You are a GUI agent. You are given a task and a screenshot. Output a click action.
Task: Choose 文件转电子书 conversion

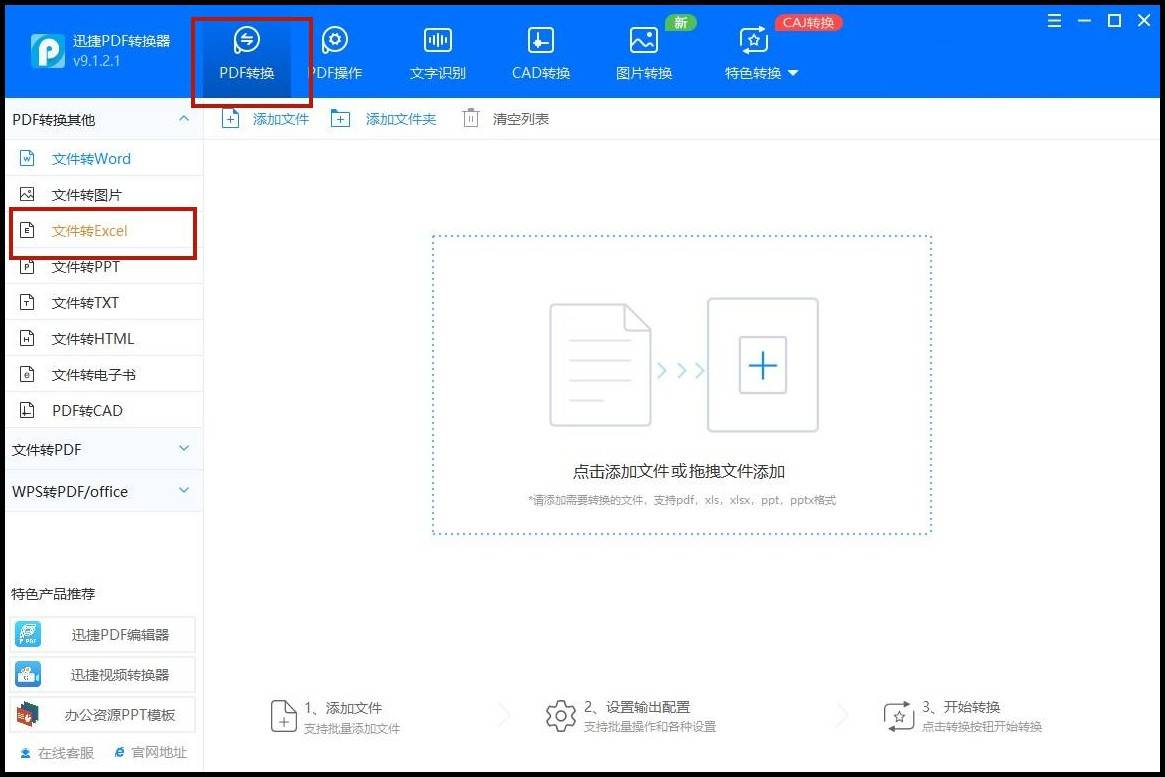click(x=104, y=374)
